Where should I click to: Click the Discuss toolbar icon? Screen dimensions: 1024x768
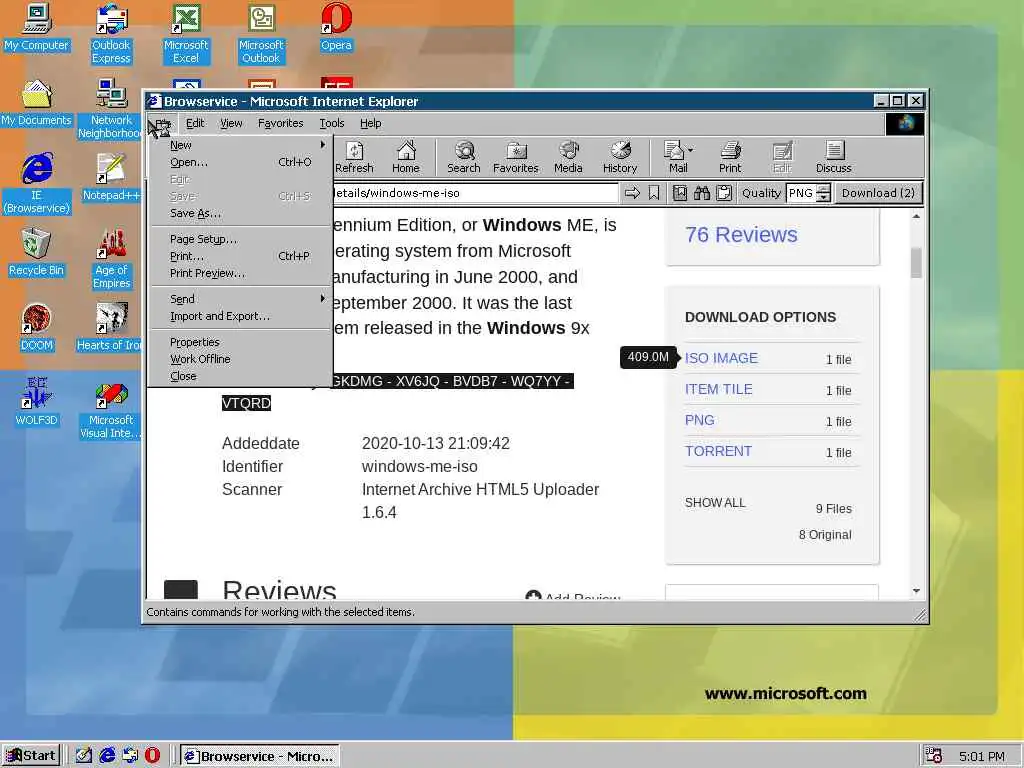833,157
